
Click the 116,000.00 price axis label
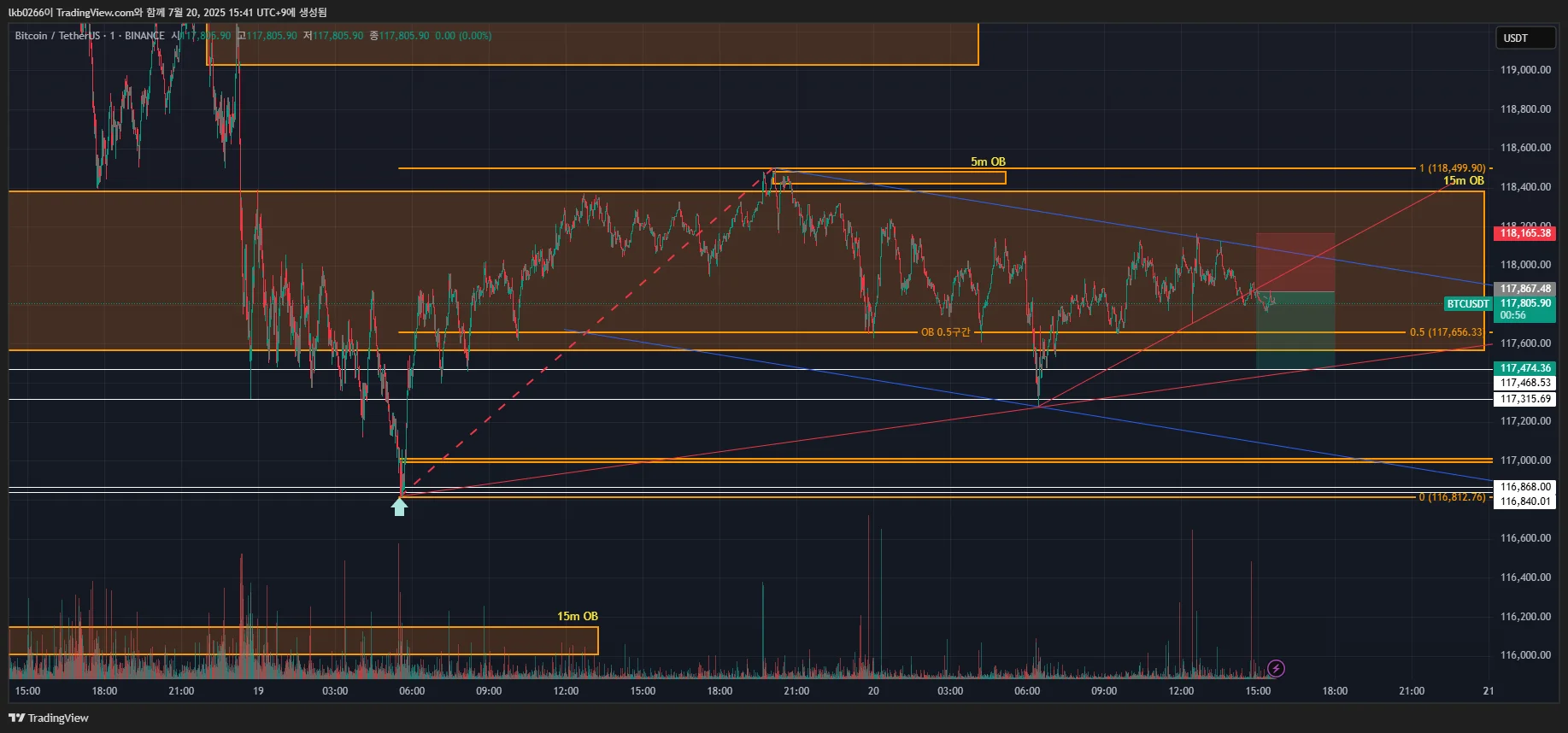pos(1525,655)
